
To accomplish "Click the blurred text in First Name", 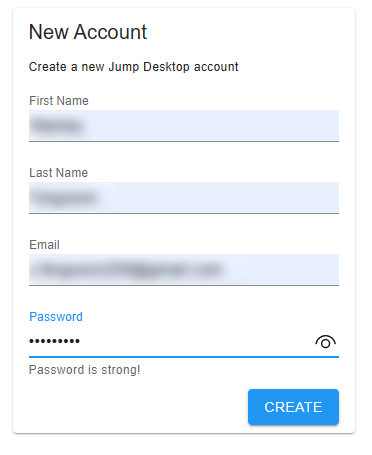I will tap(58, 126).
